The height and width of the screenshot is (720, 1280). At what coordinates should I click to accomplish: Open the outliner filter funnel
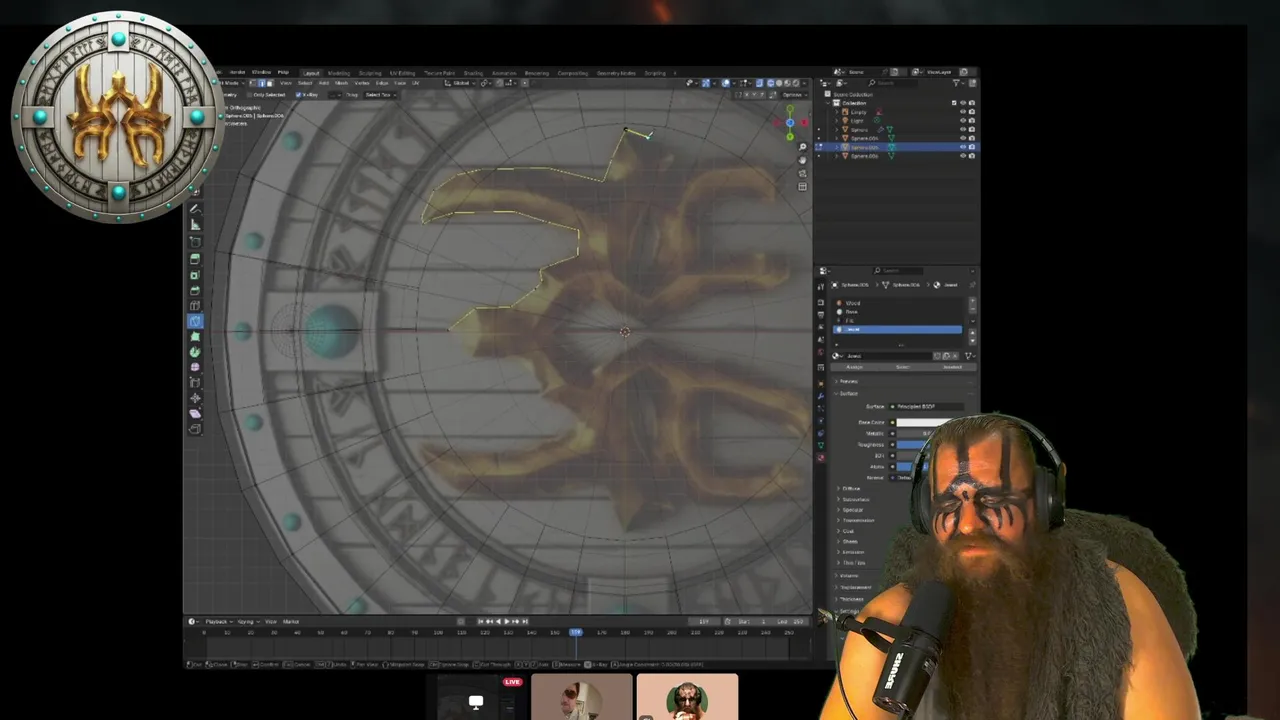coord(957,83)
